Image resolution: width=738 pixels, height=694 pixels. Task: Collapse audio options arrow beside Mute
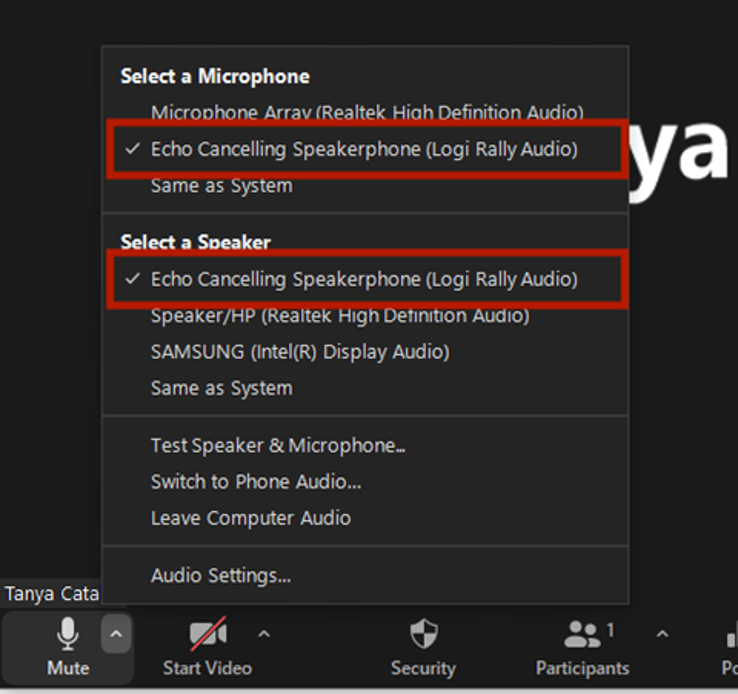pos(116,634)
